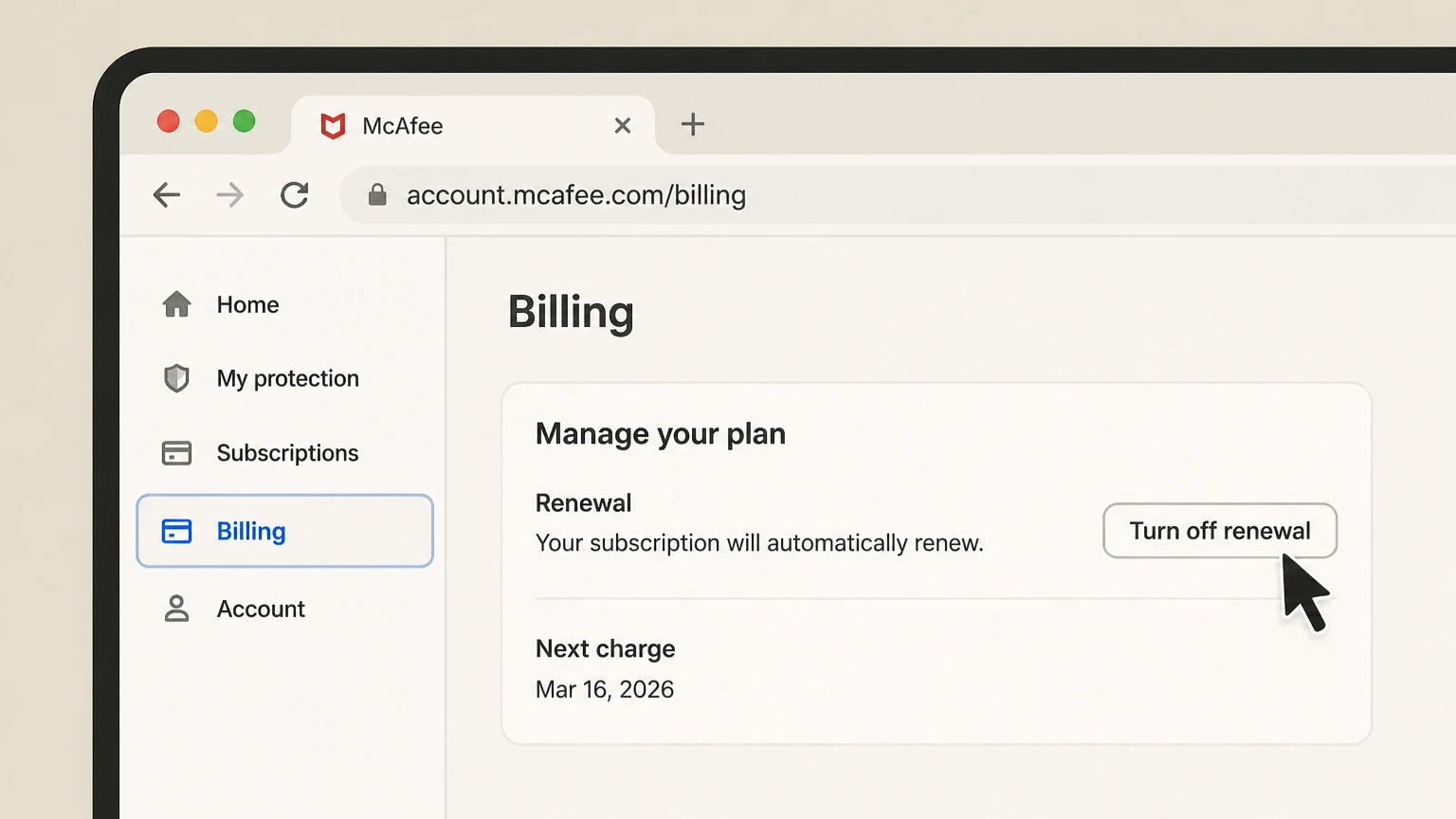Click the Home house icon
Viewport: 1456px width, 819px height.
(x=176, y=304)
